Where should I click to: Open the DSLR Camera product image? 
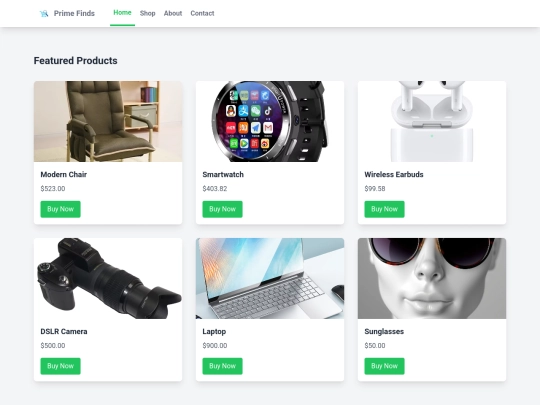point(108,278)
